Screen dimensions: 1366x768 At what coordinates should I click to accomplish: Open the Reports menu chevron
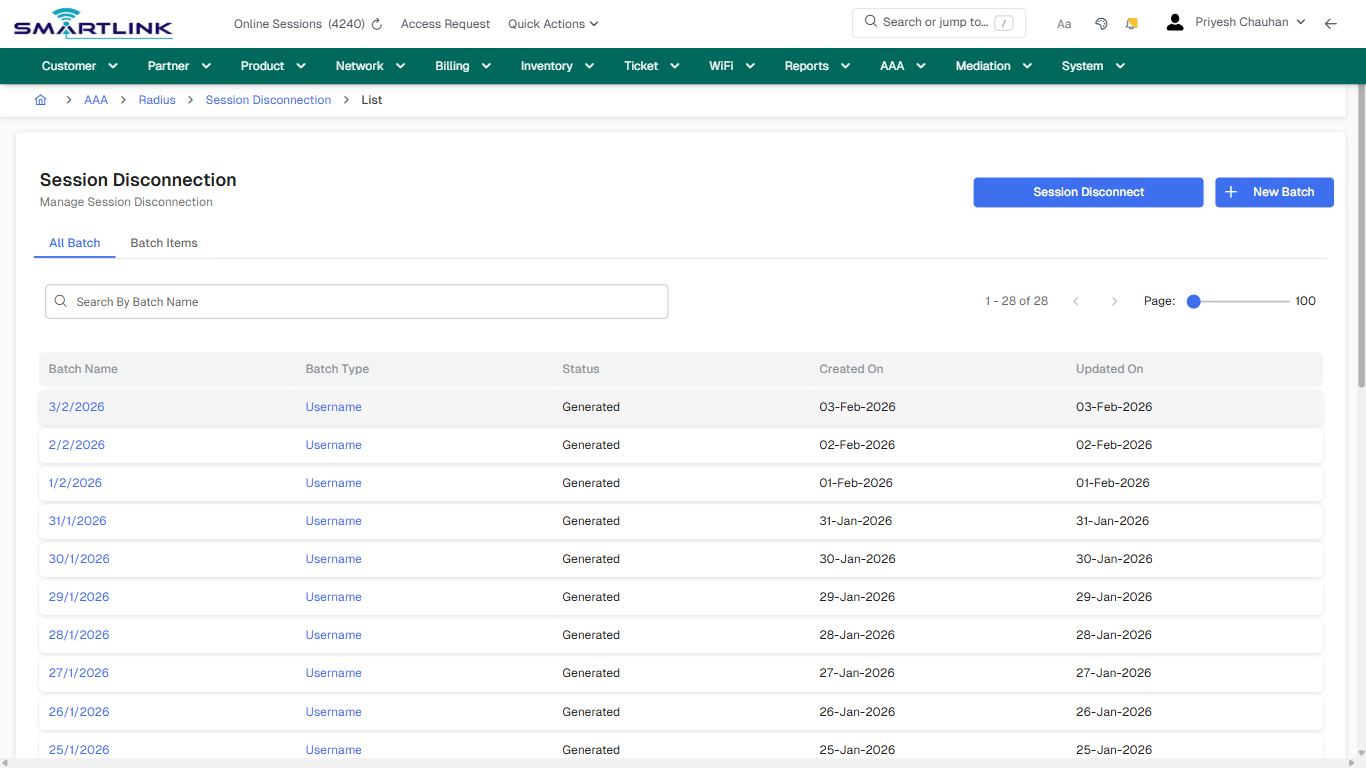(845, 65)
